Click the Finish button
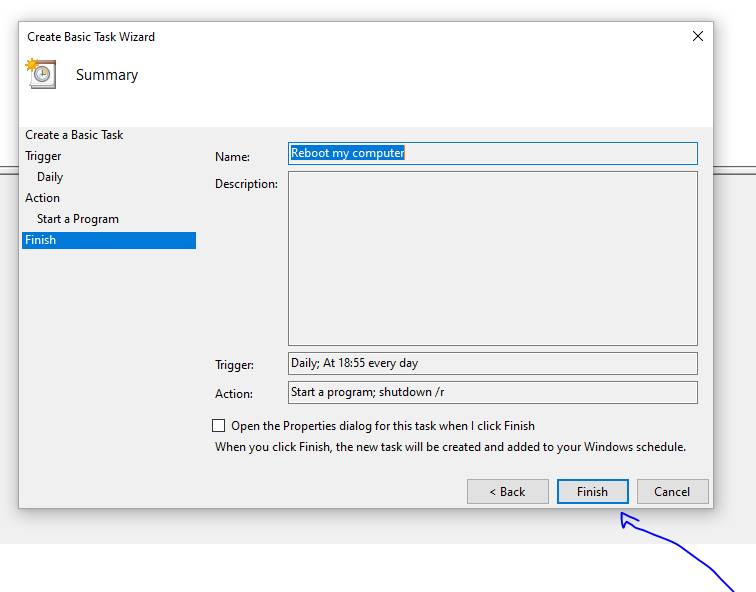The width and height of the screenshot is (756, 592). (x=593, y=491)
